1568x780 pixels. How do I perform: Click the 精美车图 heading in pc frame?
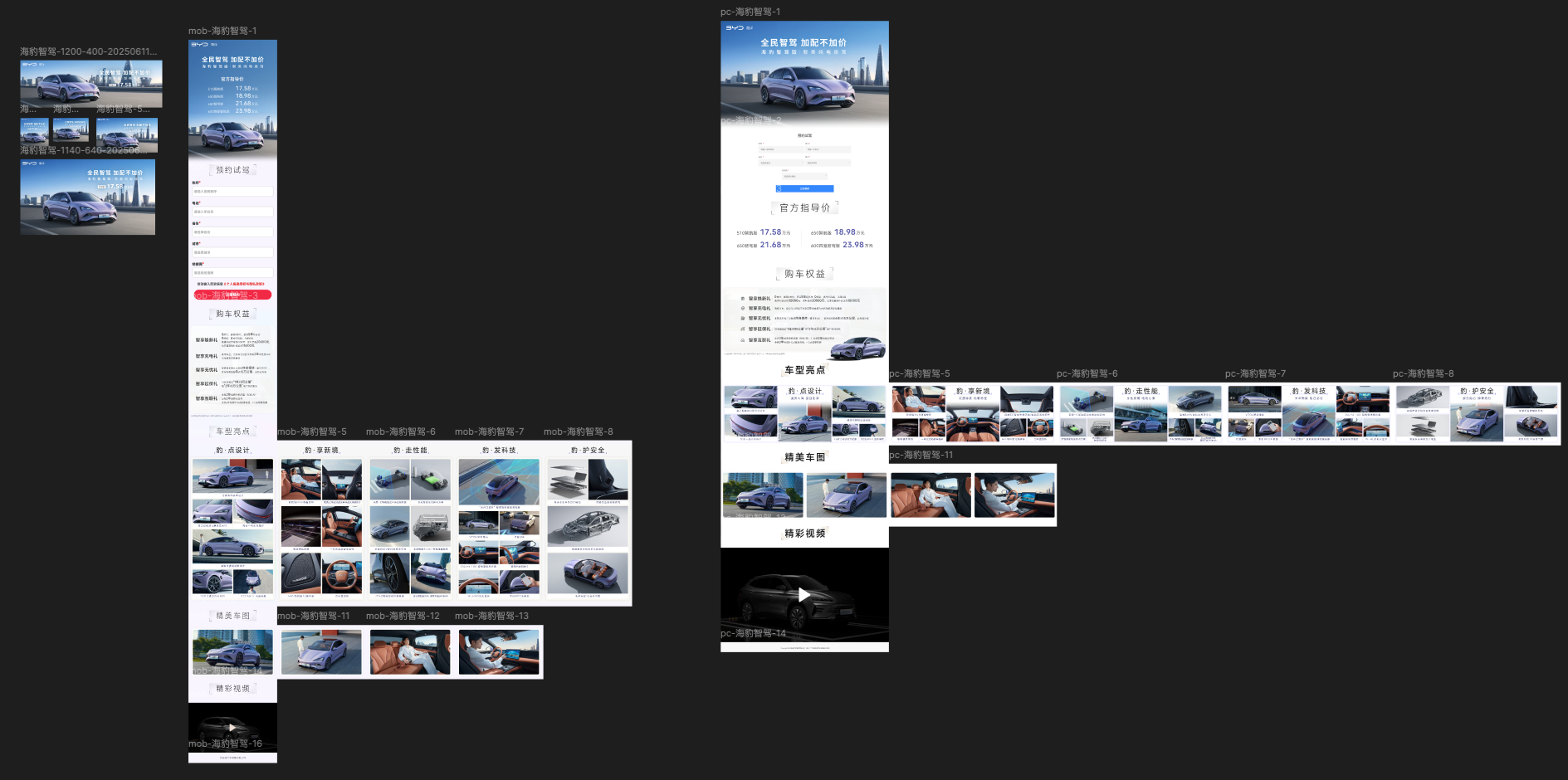point(804,457)
